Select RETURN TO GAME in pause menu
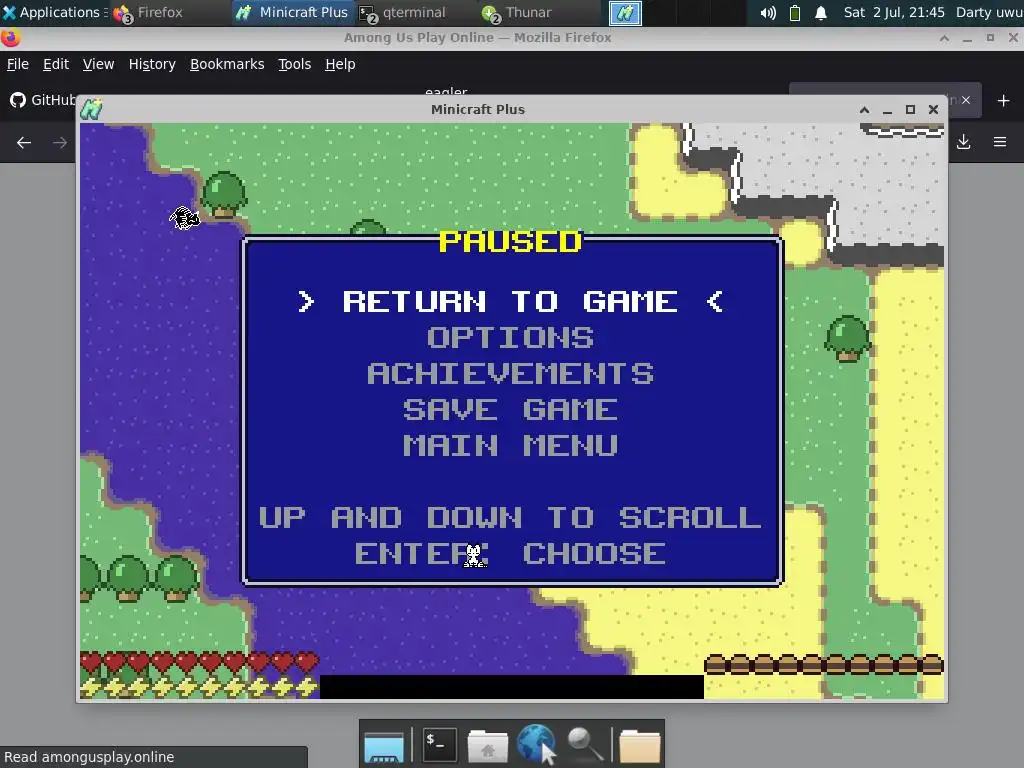1024x768 pixels. click(510, 302)
